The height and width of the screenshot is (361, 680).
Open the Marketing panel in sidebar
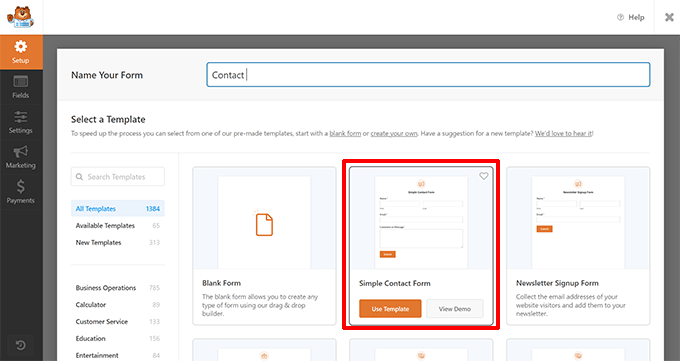(x=21, y=158)
